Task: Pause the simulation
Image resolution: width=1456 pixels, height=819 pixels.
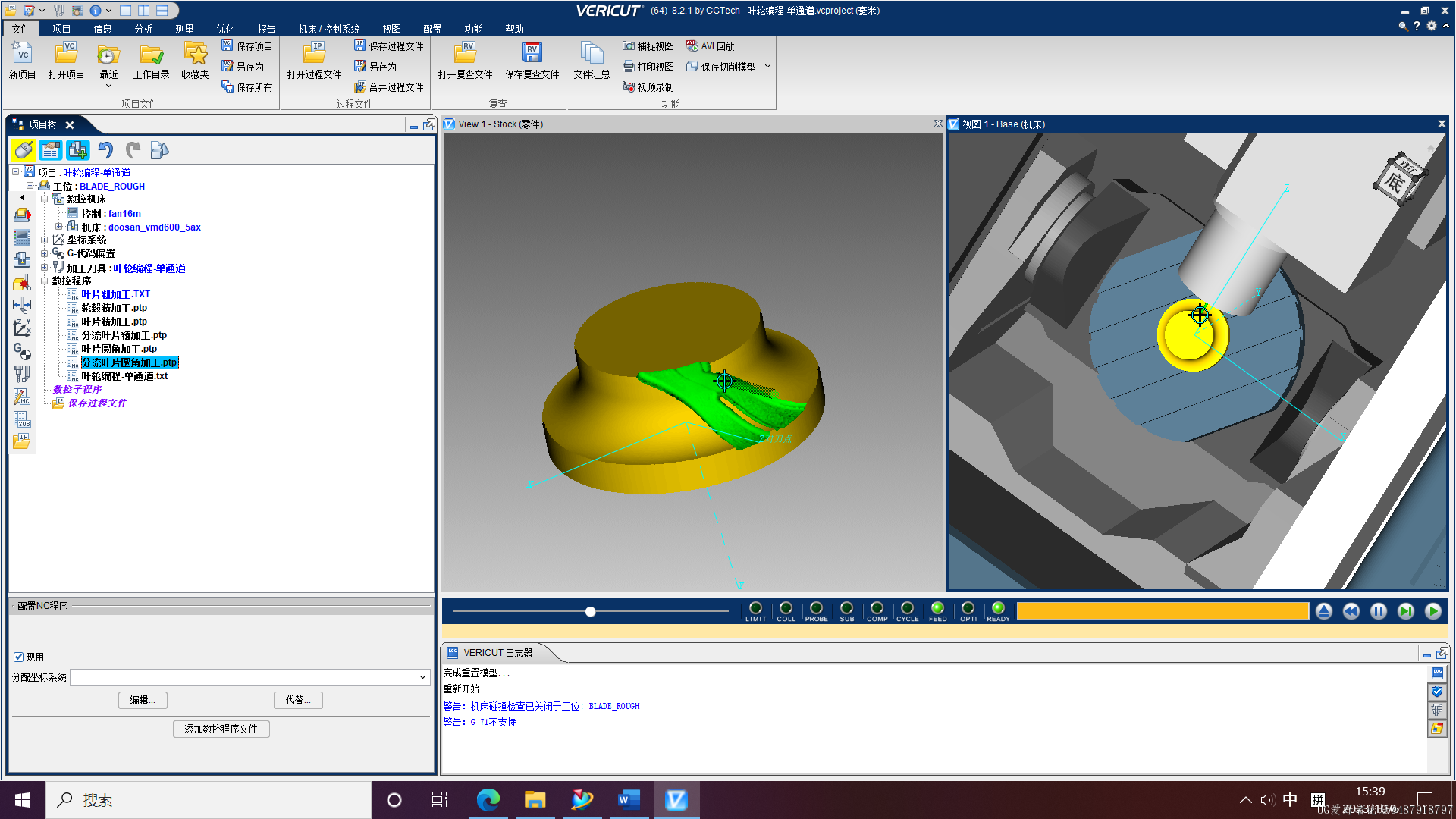Action: point(1379,611)
